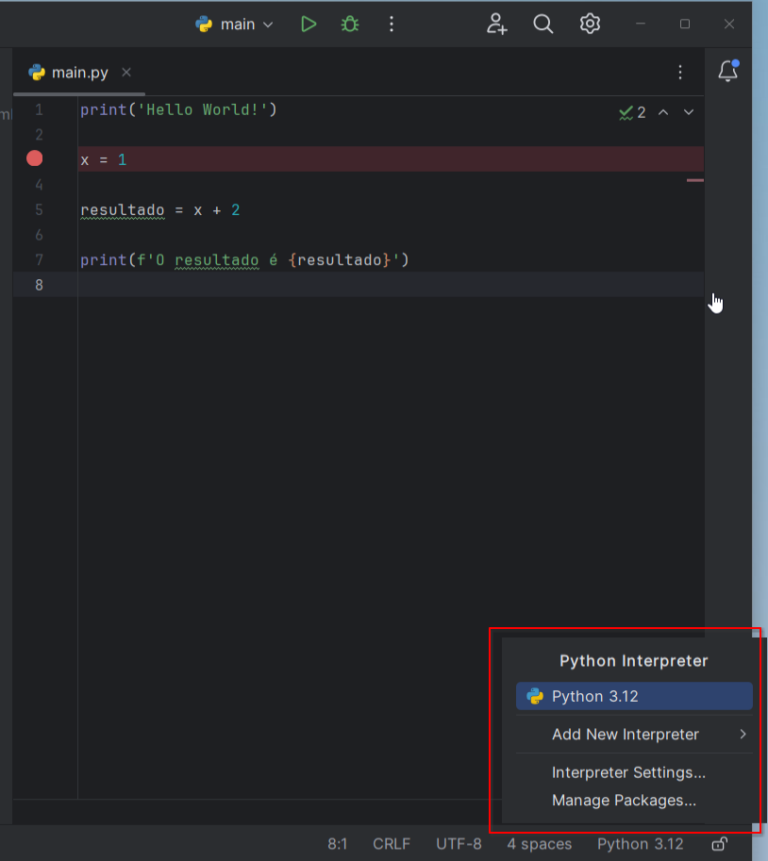Start a Code With Me session
Viewport: 768px width, 861px height.
pyautogui.click(x=497, y=23)
